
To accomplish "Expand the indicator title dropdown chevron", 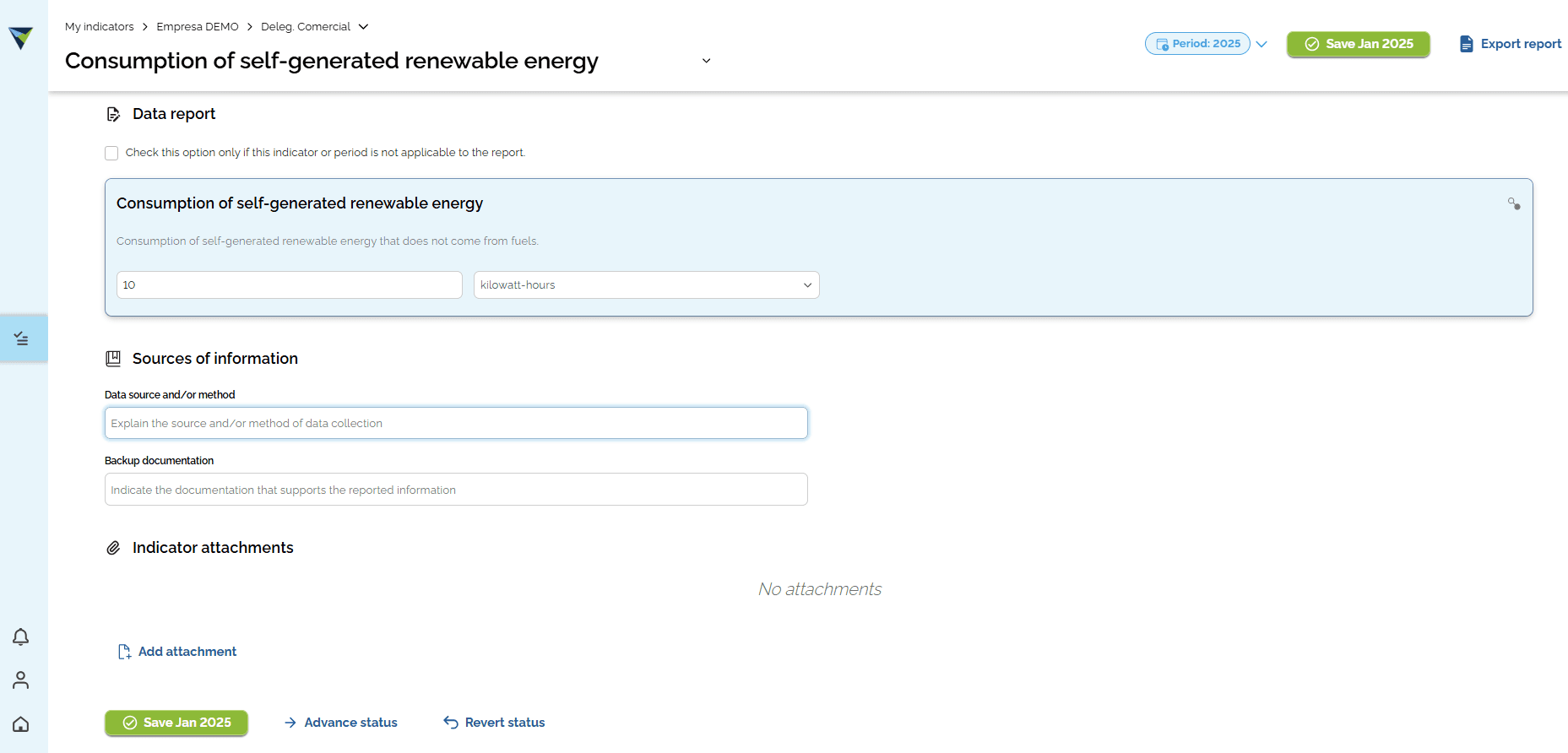I will tap(707, 61).
